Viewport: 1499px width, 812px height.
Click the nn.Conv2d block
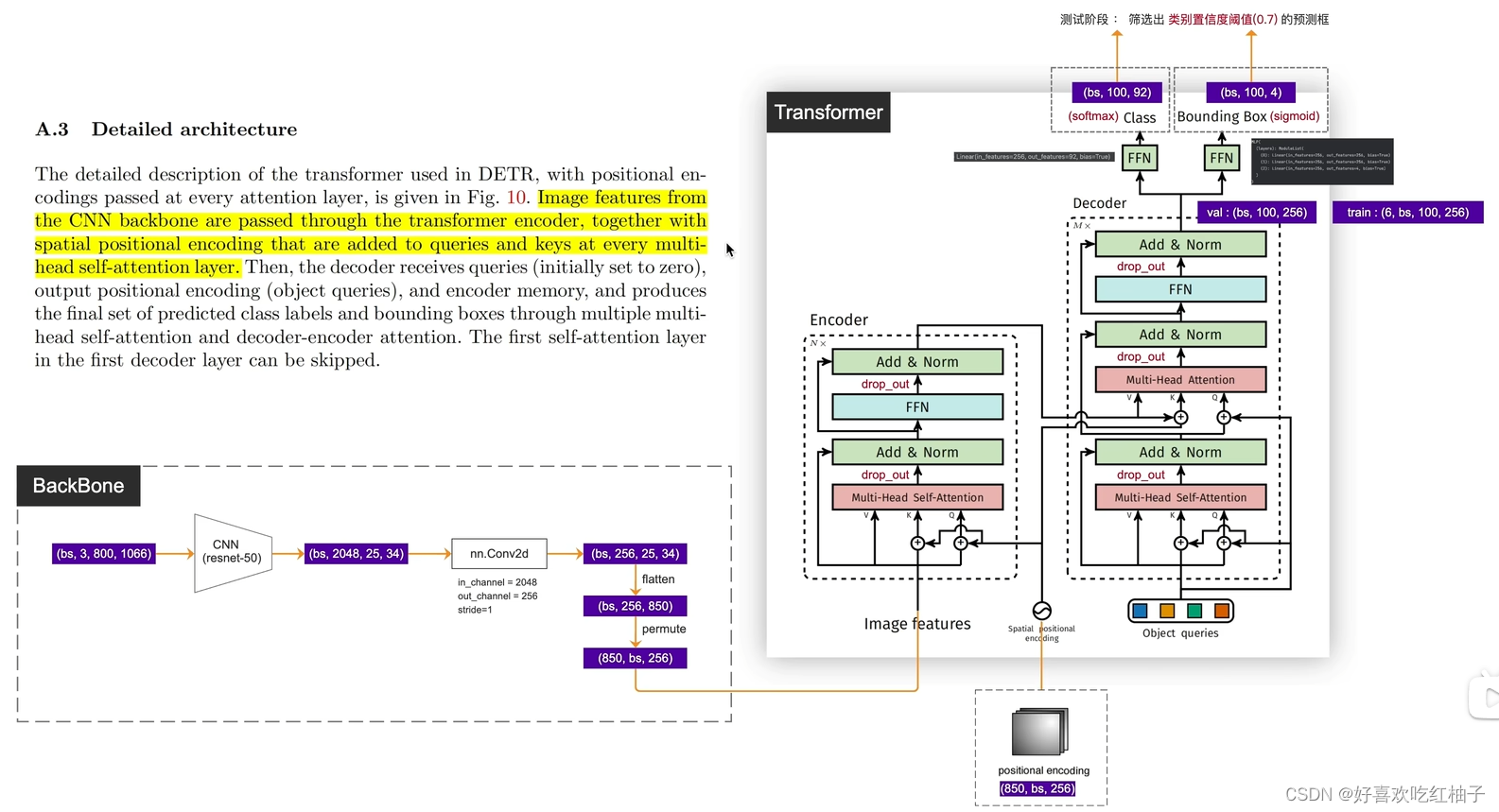pos(499,553)
